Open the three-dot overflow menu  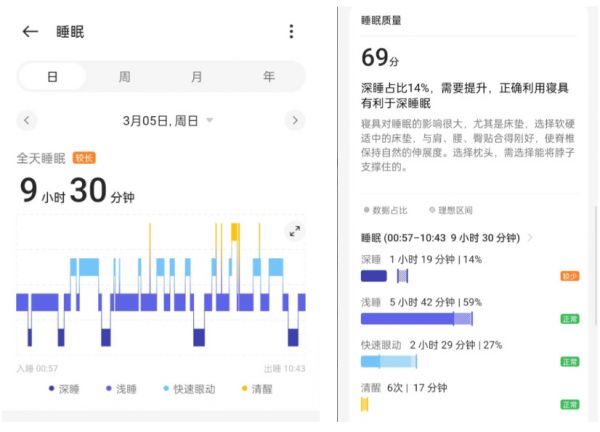coord(291,32)
